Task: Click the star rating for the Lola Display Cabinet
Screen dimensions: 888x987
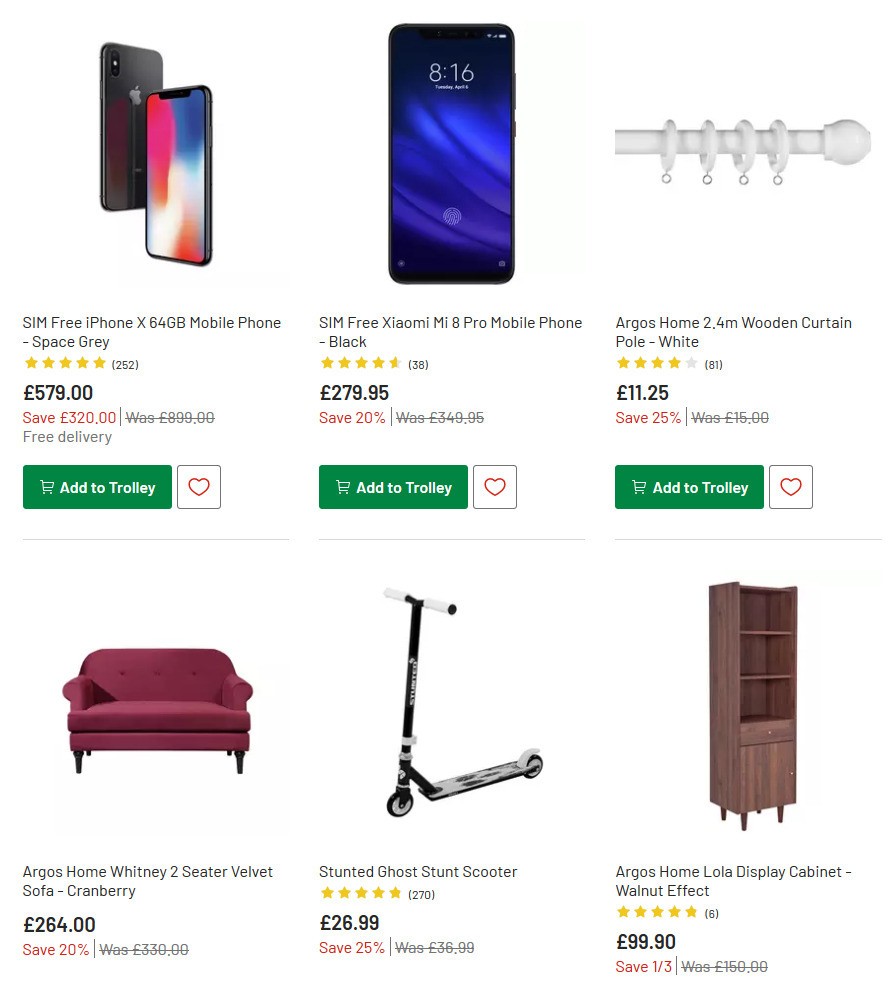Action: click(x=658, y=912)
